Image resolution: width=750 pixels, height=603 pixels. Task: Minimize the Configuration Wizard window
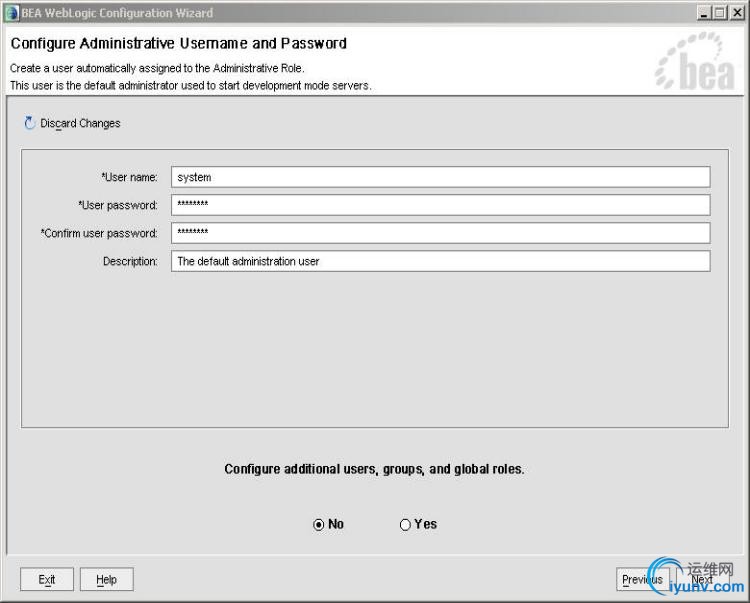click(704, 13)
